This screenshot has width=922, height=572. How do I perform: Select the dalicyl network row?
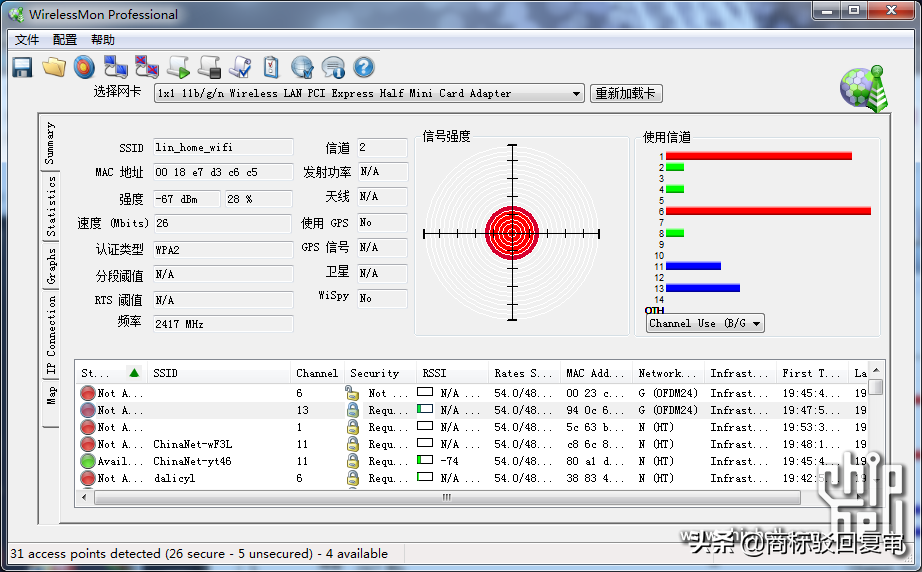473,479
